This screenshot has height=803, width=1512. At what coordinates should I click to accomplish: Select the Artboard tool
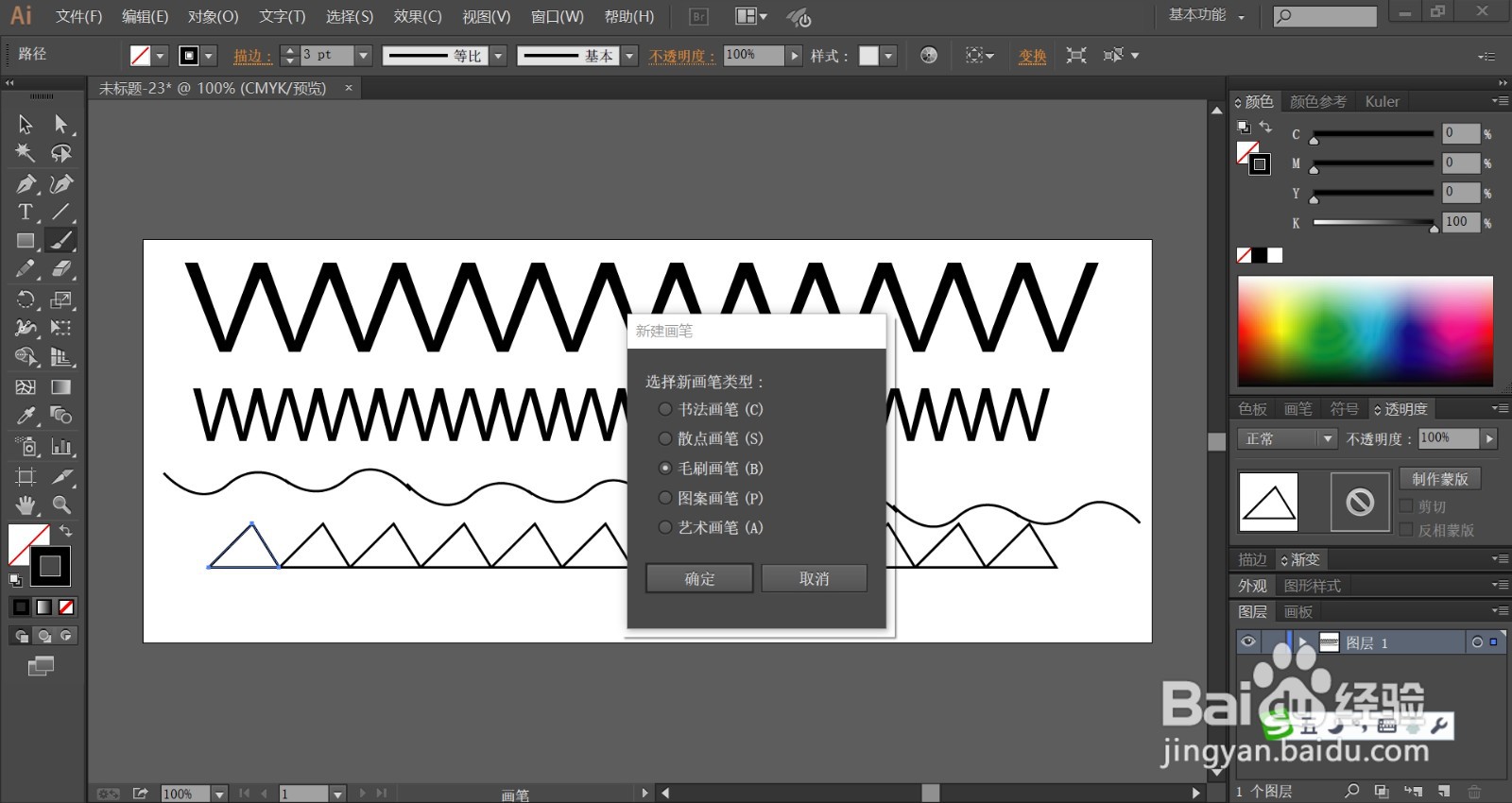[26, 476]
